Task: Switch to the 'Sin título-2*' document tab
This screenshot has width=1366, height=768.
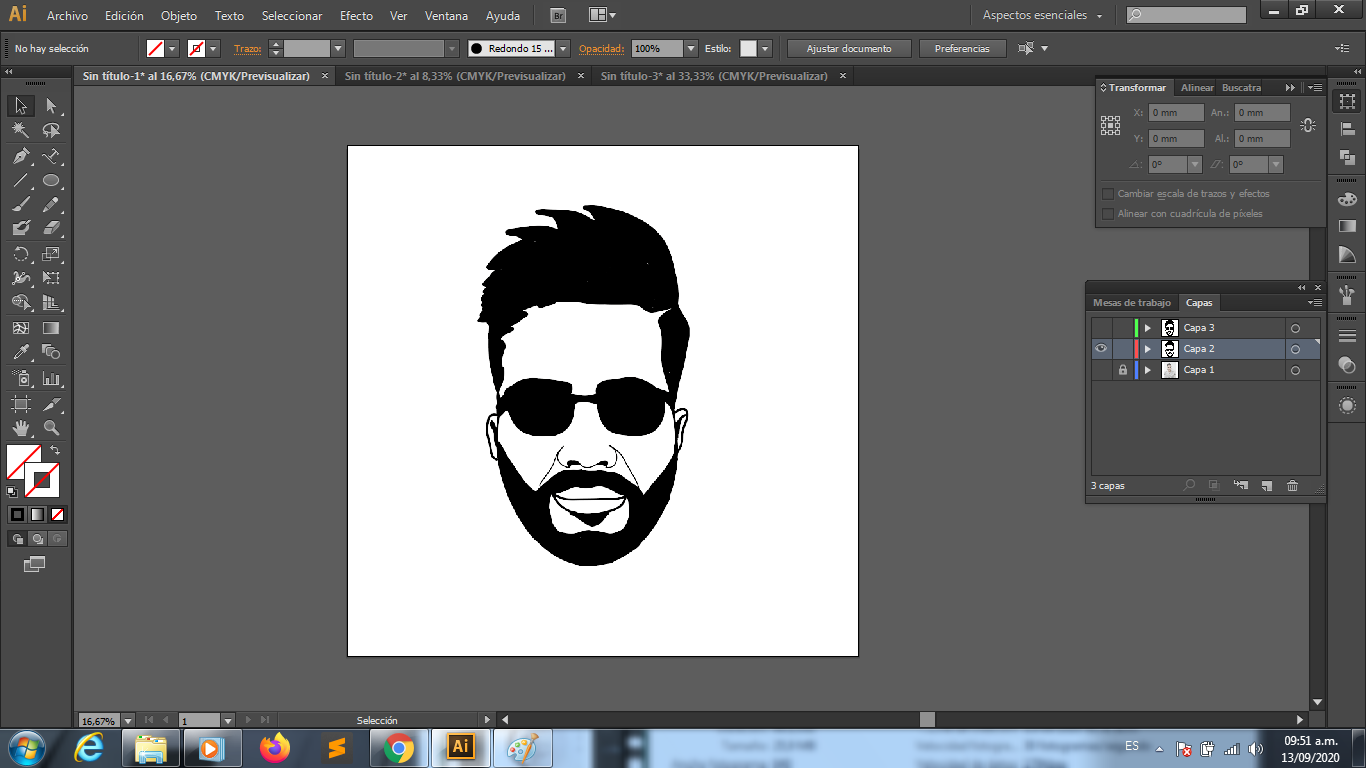Action: (x=456, y=76)
